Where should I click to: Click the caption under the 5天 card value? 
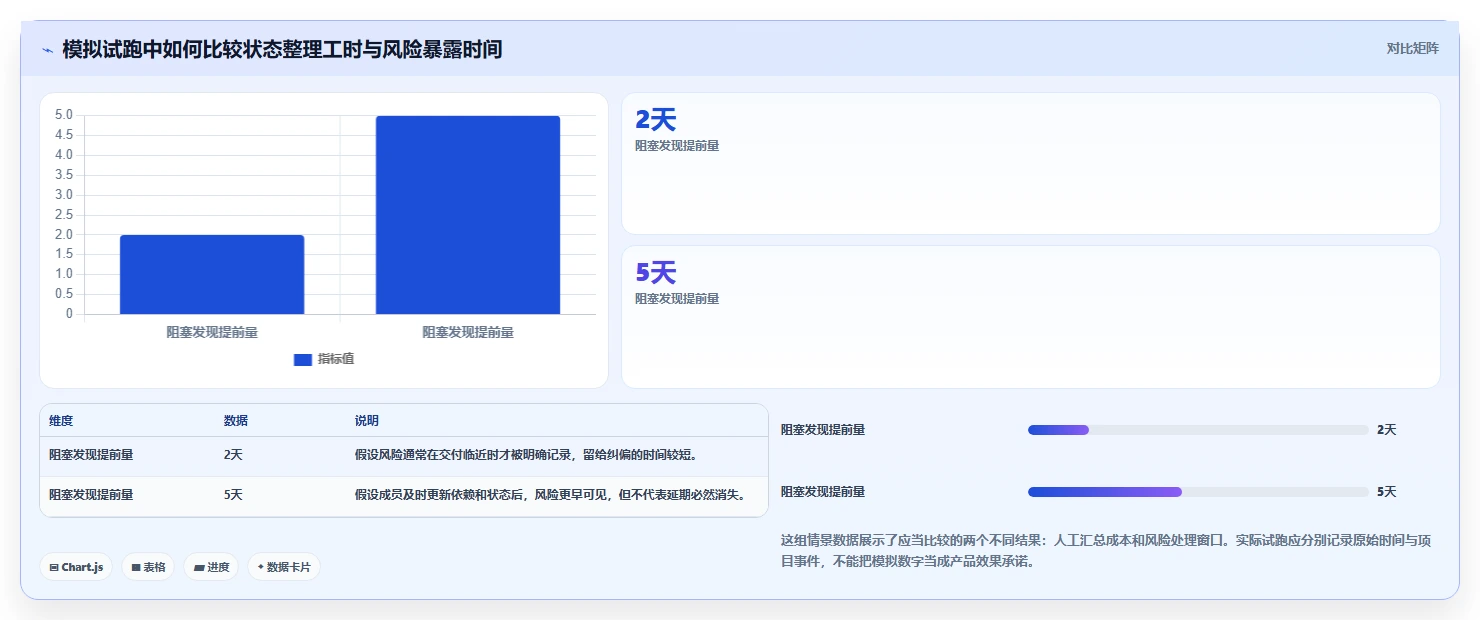point(677,299)
